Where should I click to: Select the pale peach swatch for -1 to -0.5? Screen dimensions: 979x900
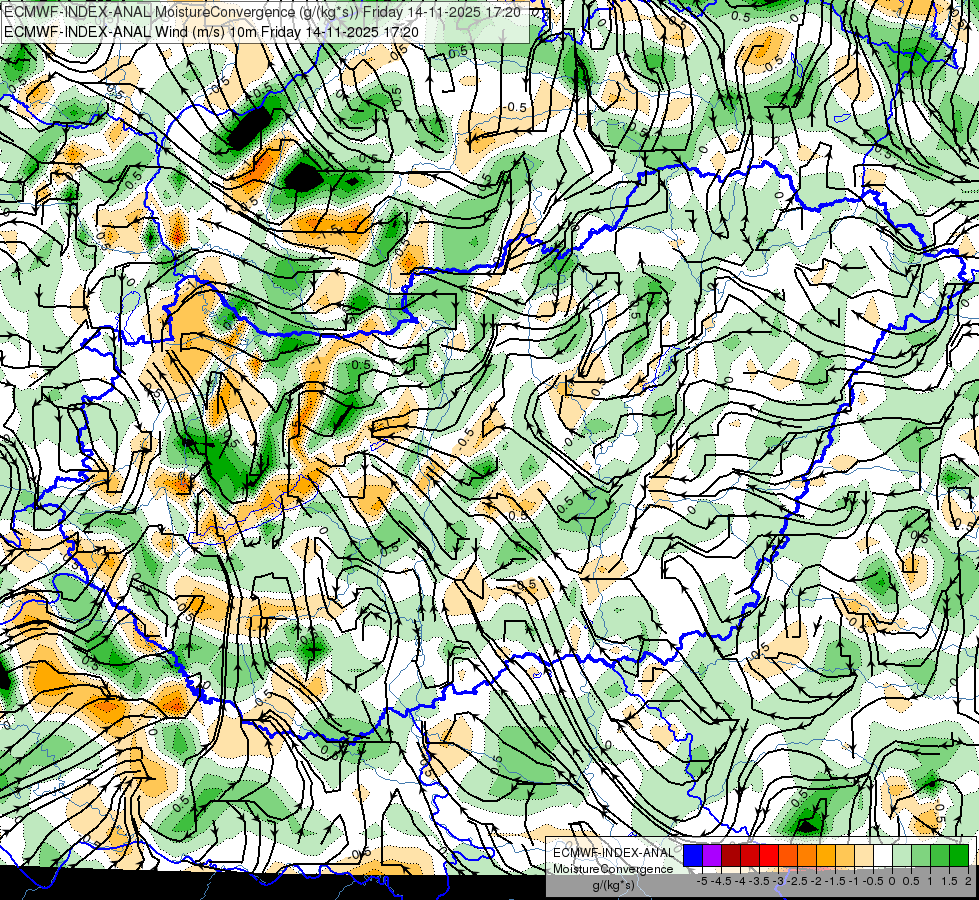pos(864,856)
